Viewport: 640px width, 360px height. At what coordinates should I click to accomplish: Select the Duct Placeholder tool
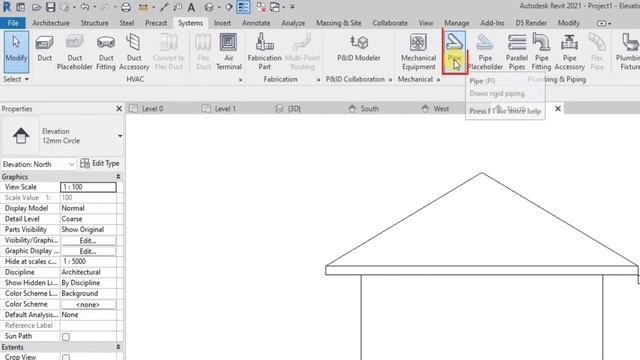tap(74, 52)
